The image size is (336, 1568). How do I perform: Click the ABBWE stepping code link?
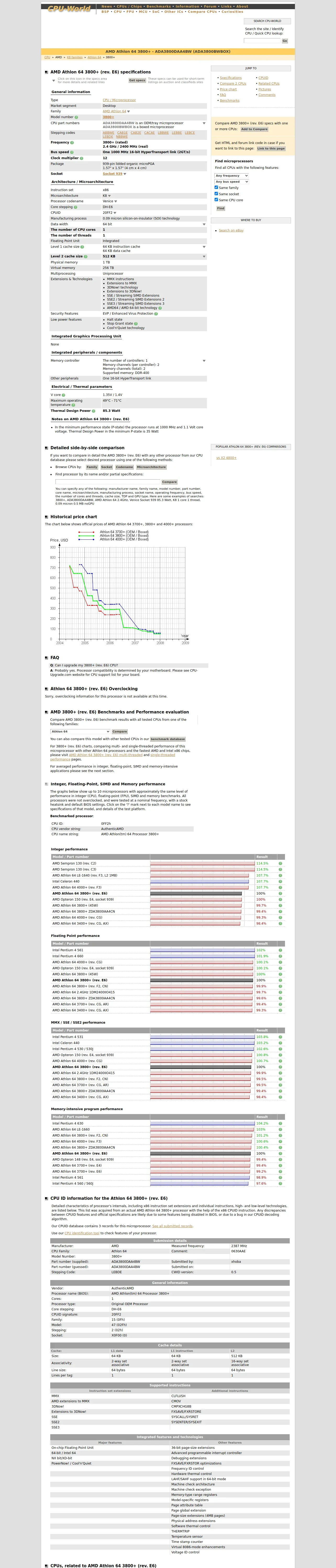coord(109,133)
